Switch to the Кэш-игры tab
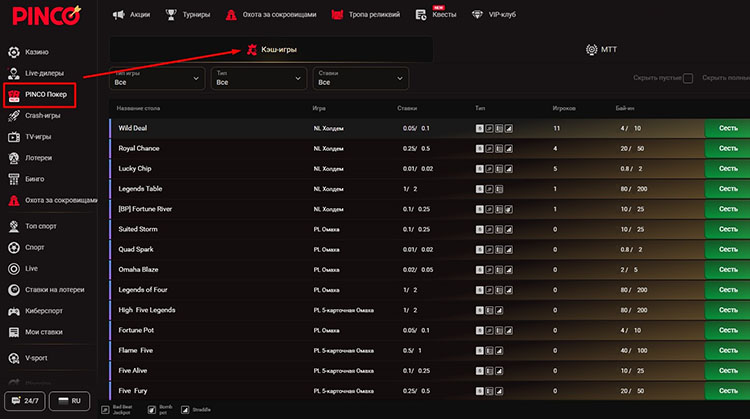750x419 pixels. pyautogui.click(x=271, y=49)
